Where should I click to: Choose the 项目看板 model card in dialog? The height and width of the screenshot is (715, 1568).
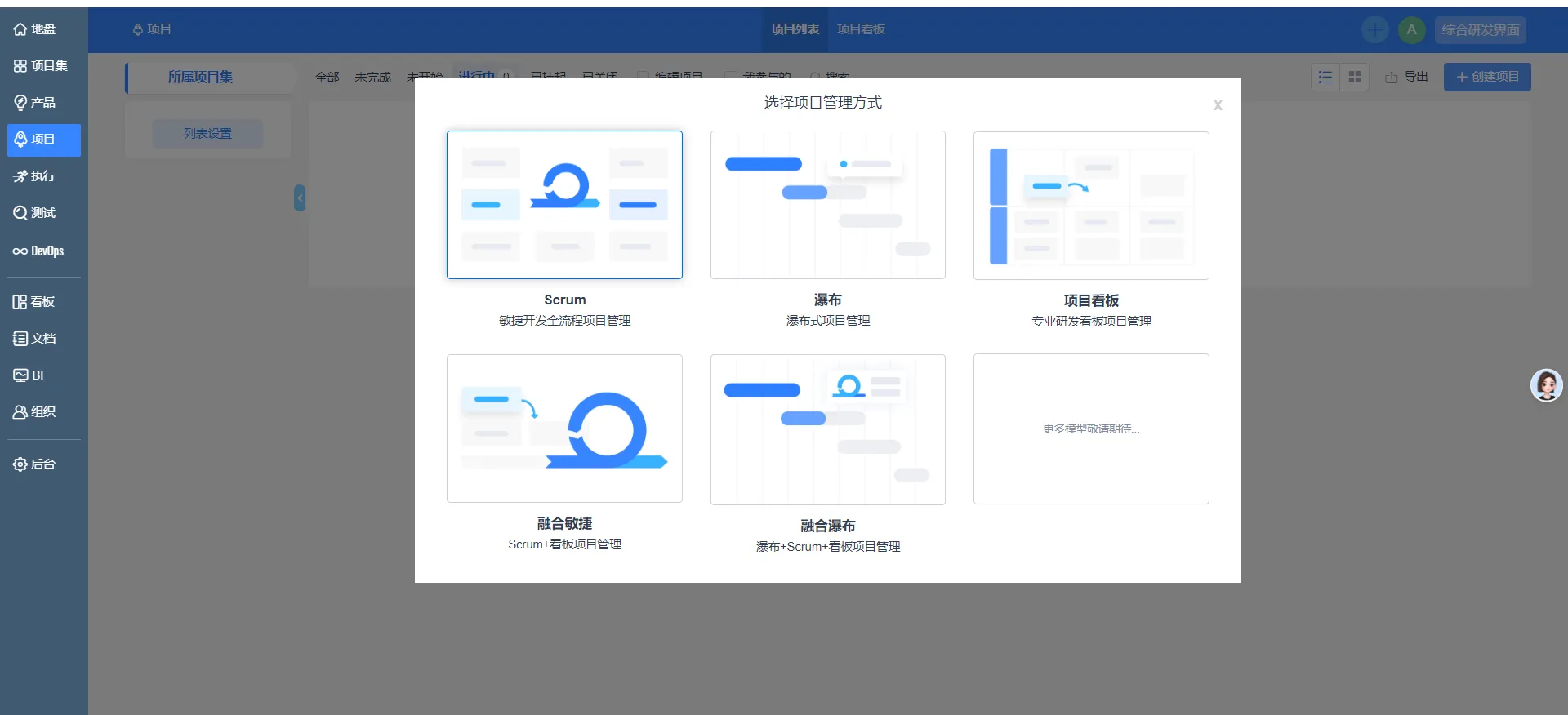(x=1091, y=206)
